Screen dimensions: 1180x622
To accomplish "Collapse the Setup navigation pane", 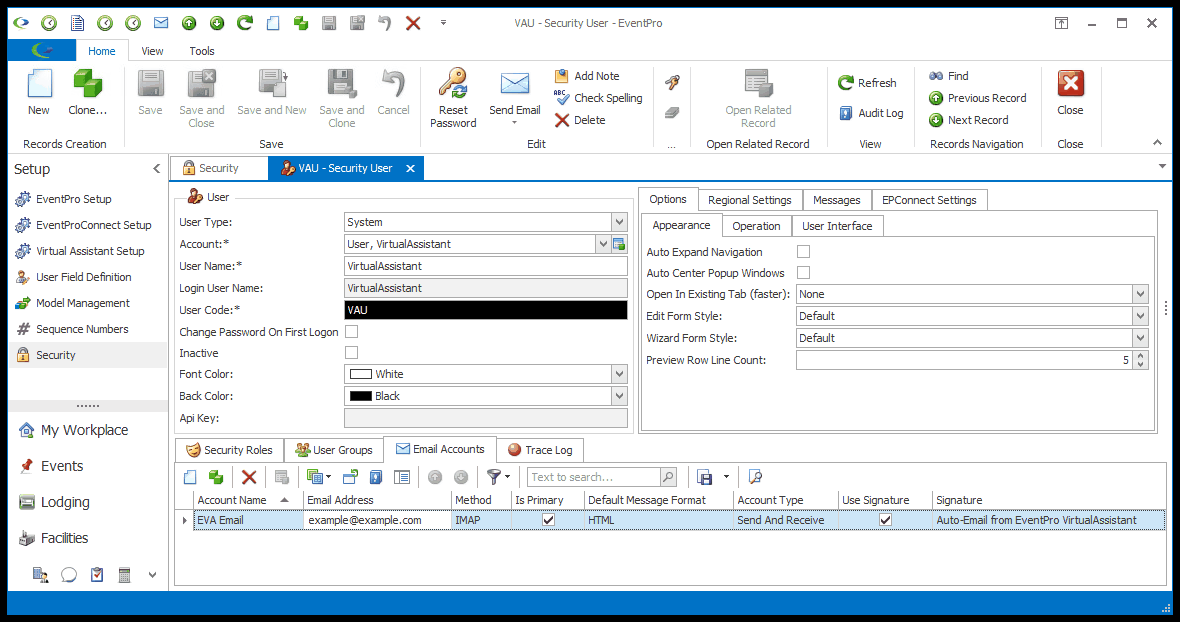I will click(157, 168).
